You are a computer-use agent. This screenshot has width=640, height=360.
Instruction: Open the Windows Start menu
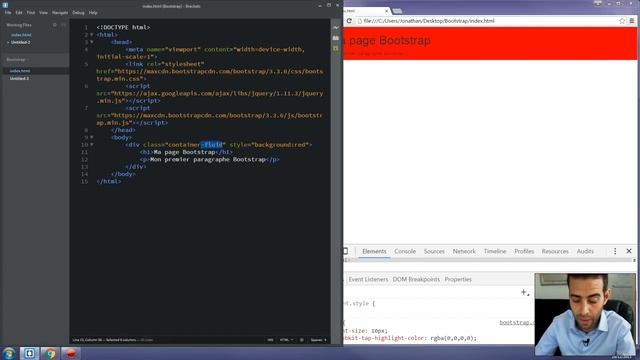click(9, 353)
